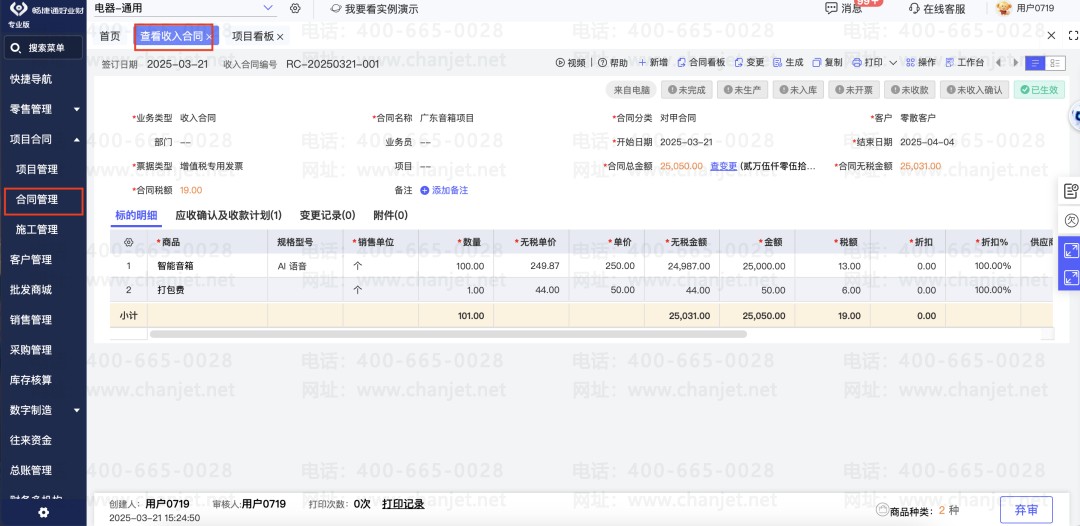1080x526 pixels.
Task: Click the 变更 change button
Action: pos(749,63)
